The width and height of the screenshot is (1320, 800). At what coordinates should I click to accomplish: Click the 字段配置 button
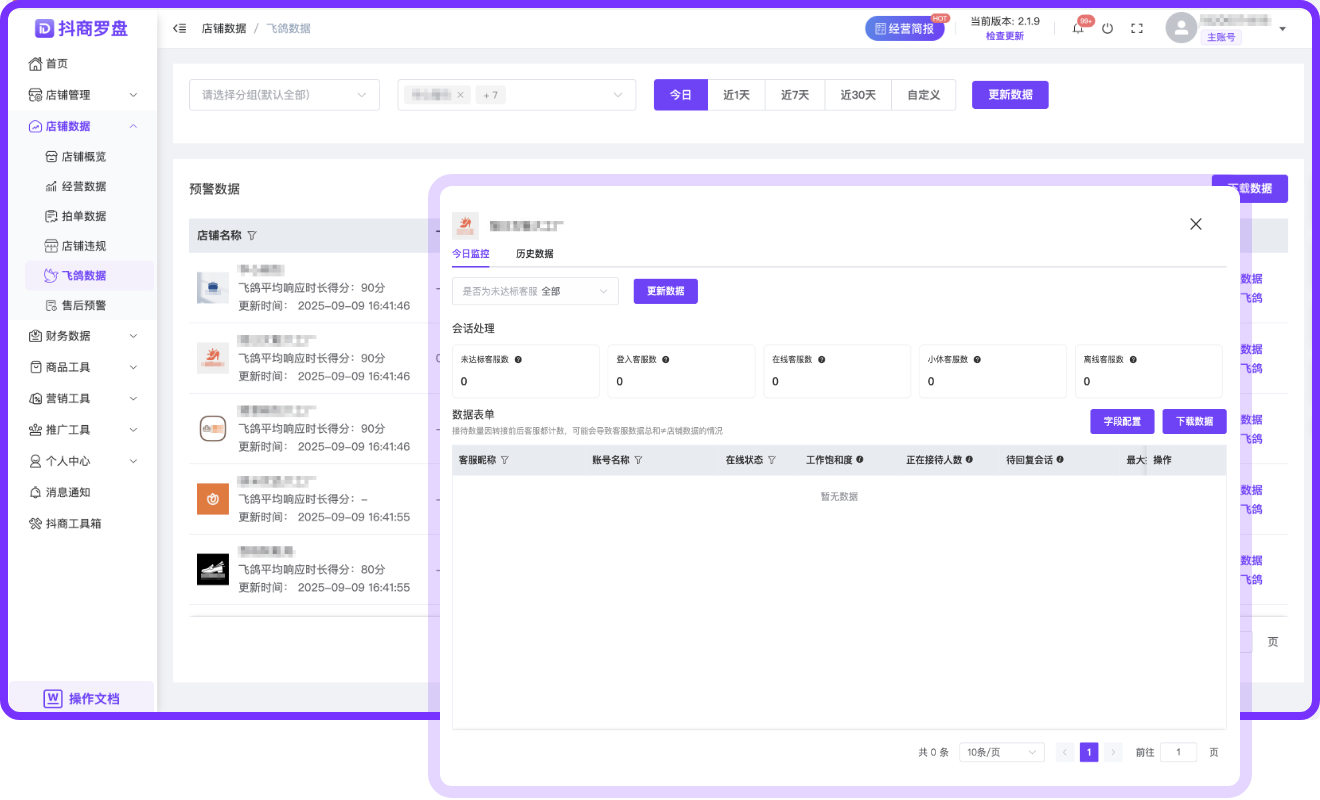pyautogui.click(x=1122, y=422)
